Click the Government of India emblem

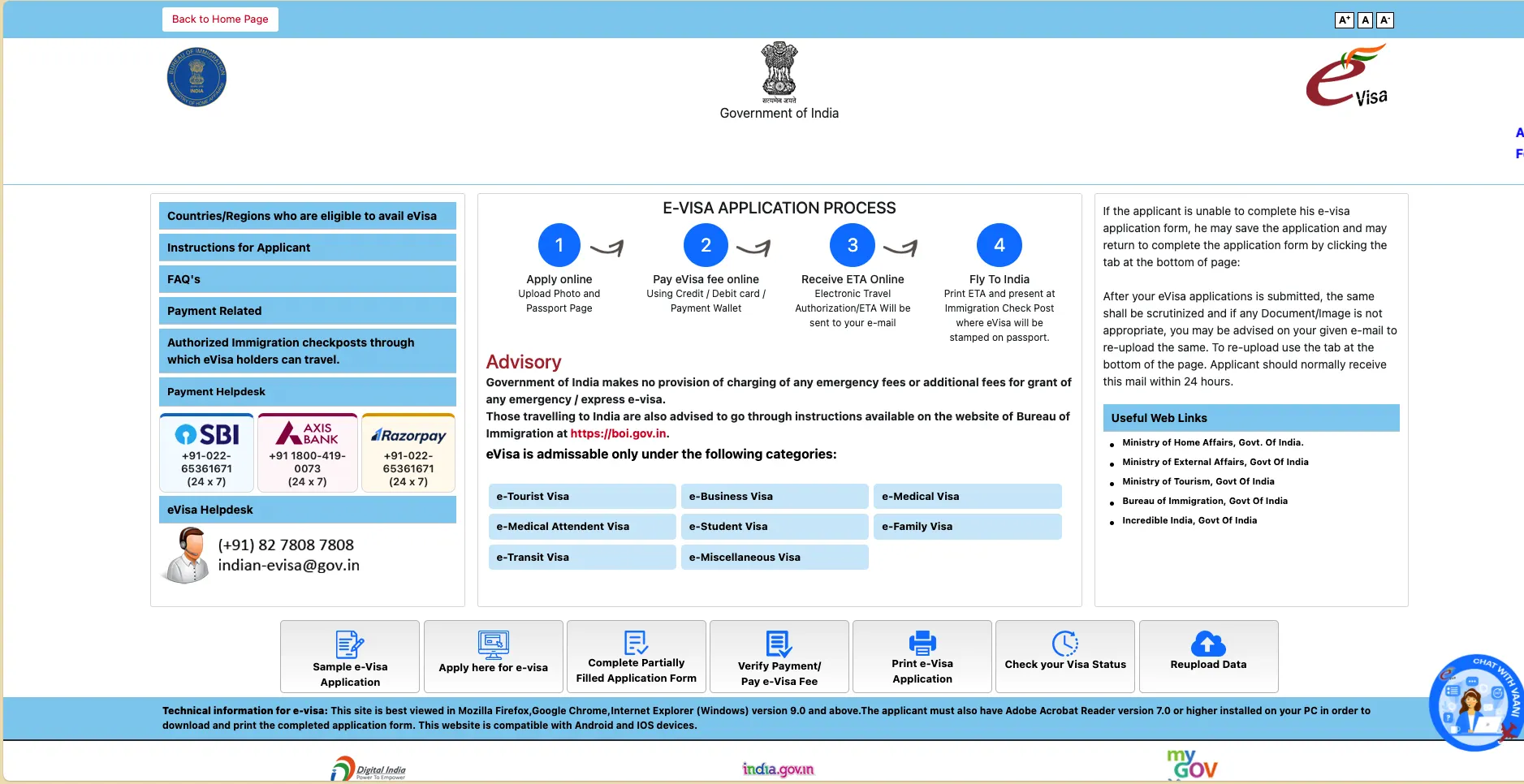coord(779,72)
